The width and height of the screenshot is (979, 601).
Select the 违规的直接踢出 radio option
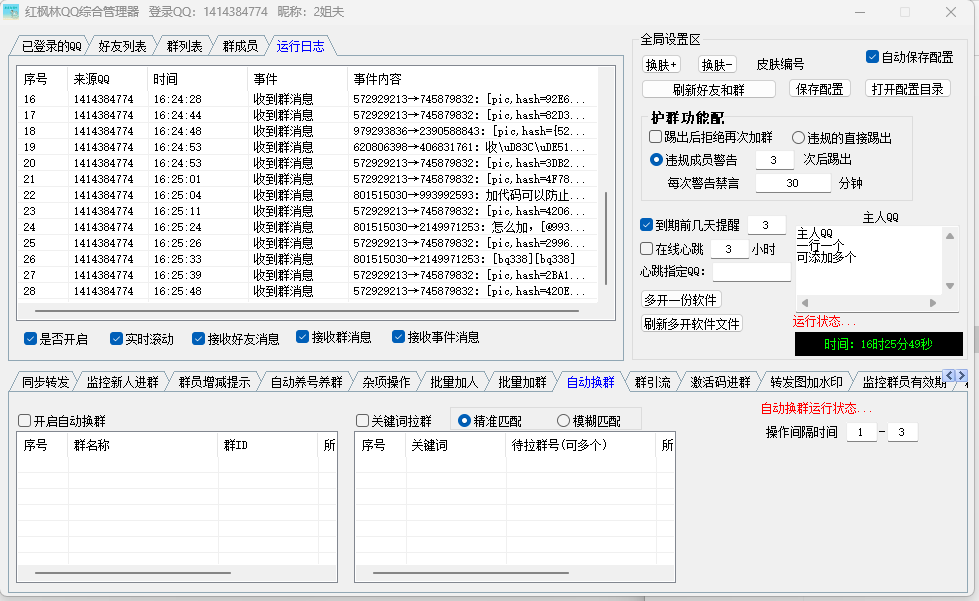click(799, 138)
